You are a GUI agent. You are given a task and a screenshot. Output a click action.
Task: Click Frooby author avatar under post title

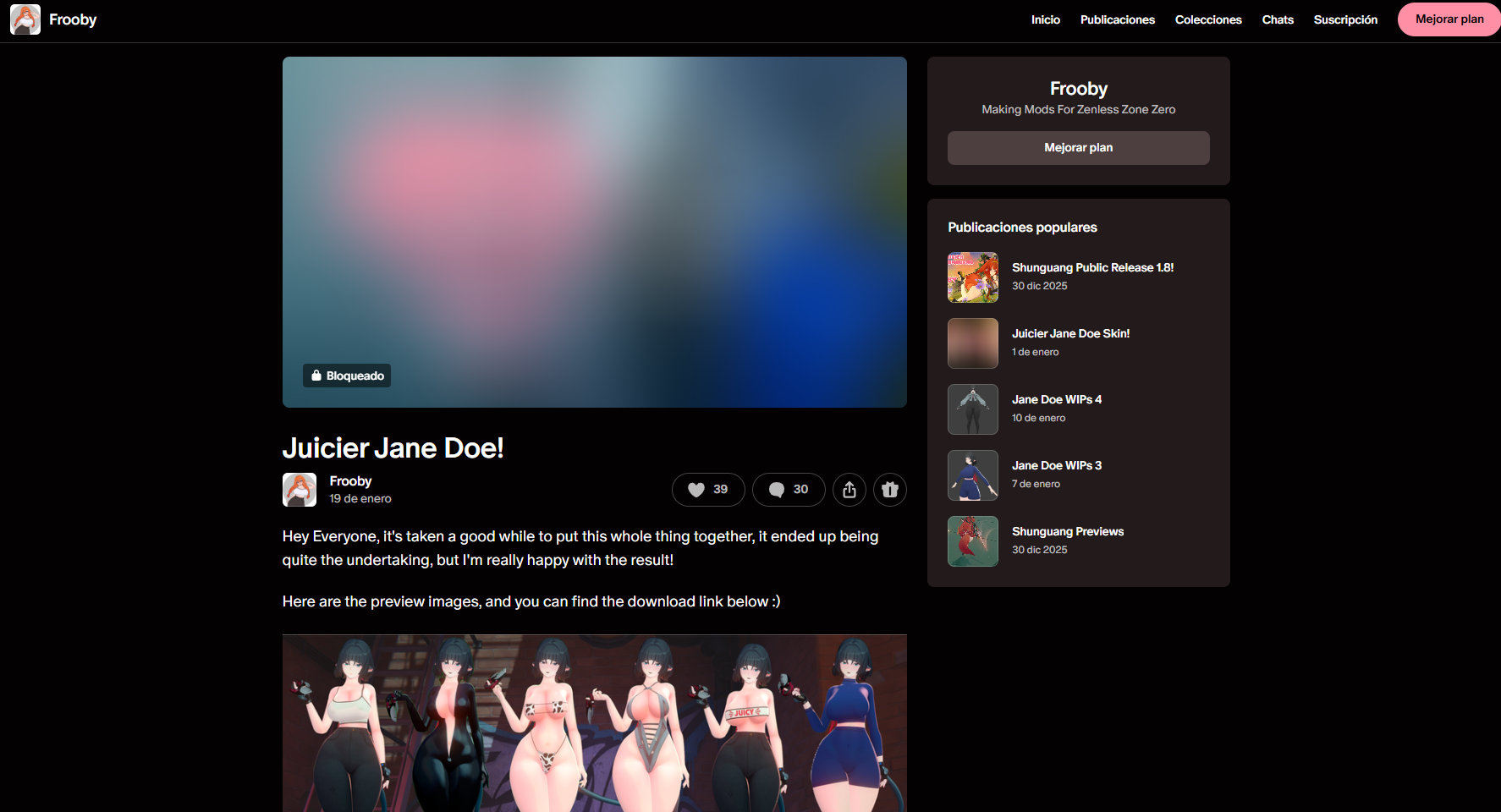pyautogui.click(x=300, y=490)
